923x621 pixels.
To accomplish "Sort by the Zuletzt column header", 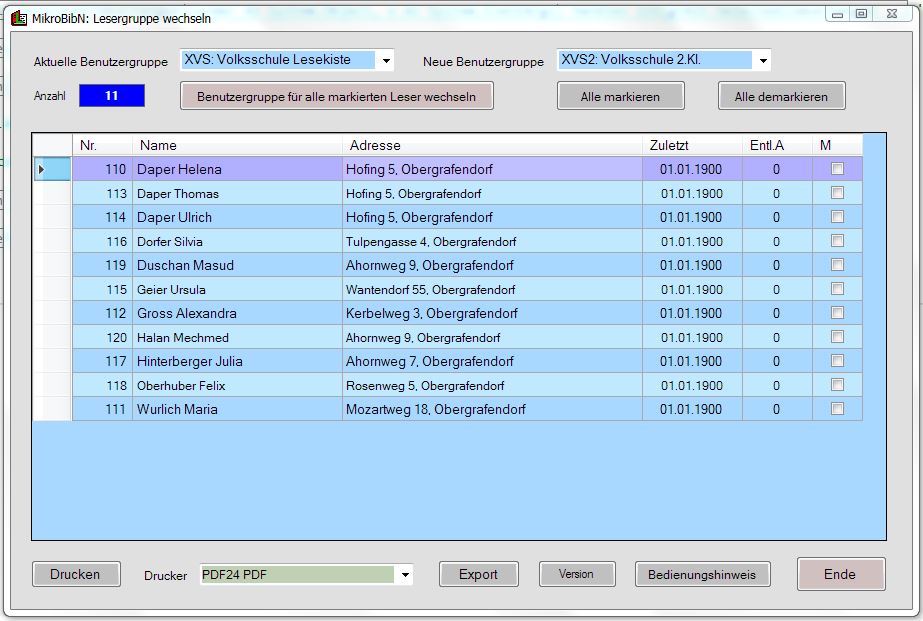I will coord(692,145).
